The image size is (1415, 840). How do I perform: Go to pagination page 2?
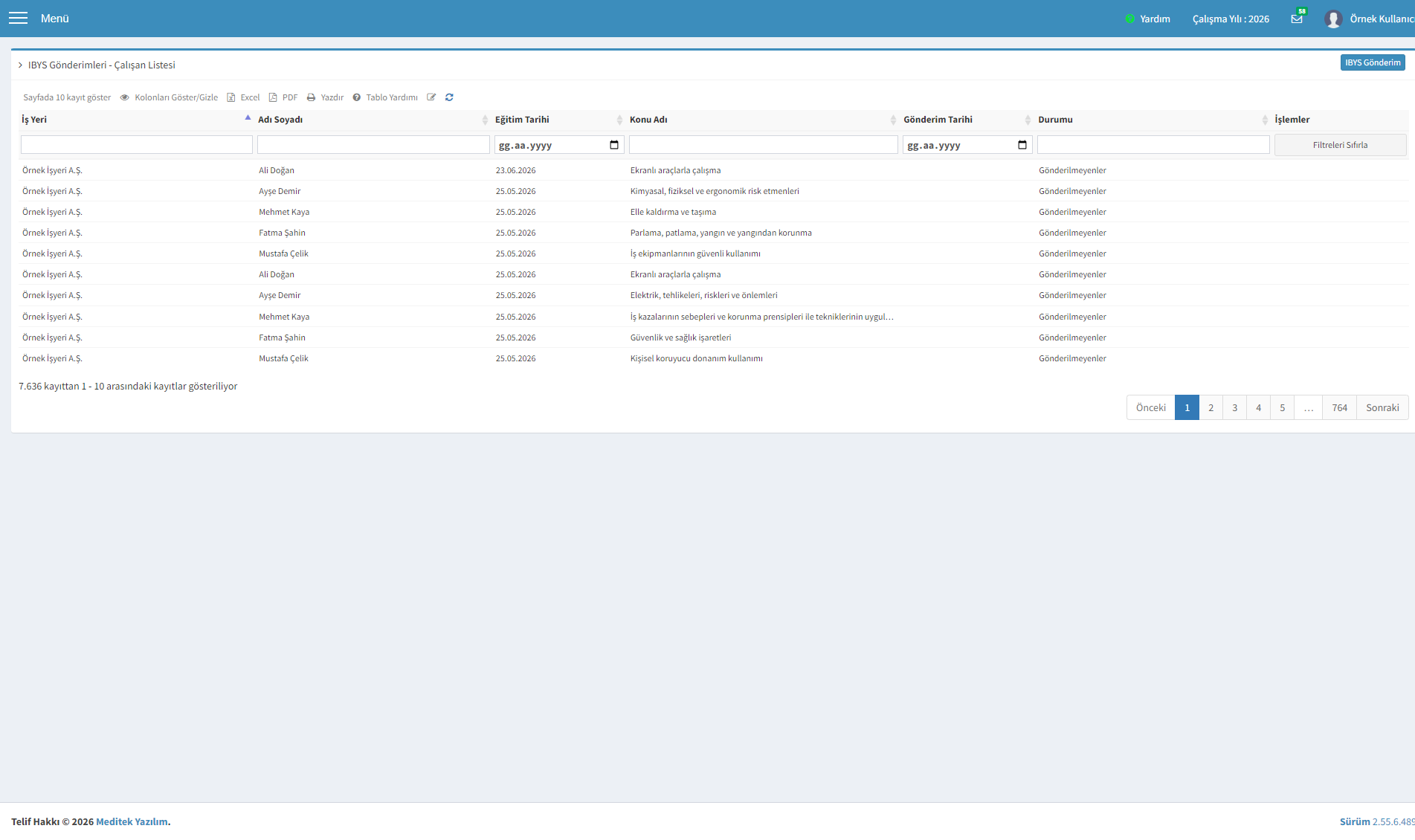[x=1211, y=407]
